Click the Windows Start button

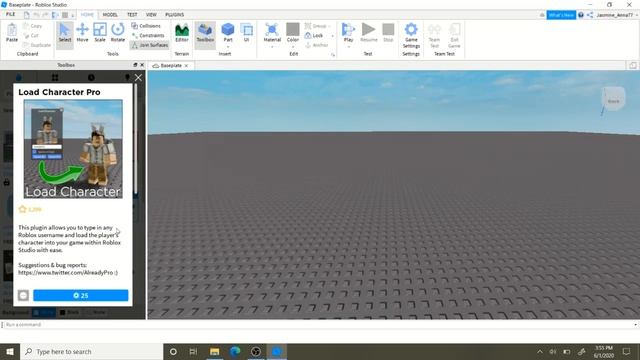click(x=10, y=351)
